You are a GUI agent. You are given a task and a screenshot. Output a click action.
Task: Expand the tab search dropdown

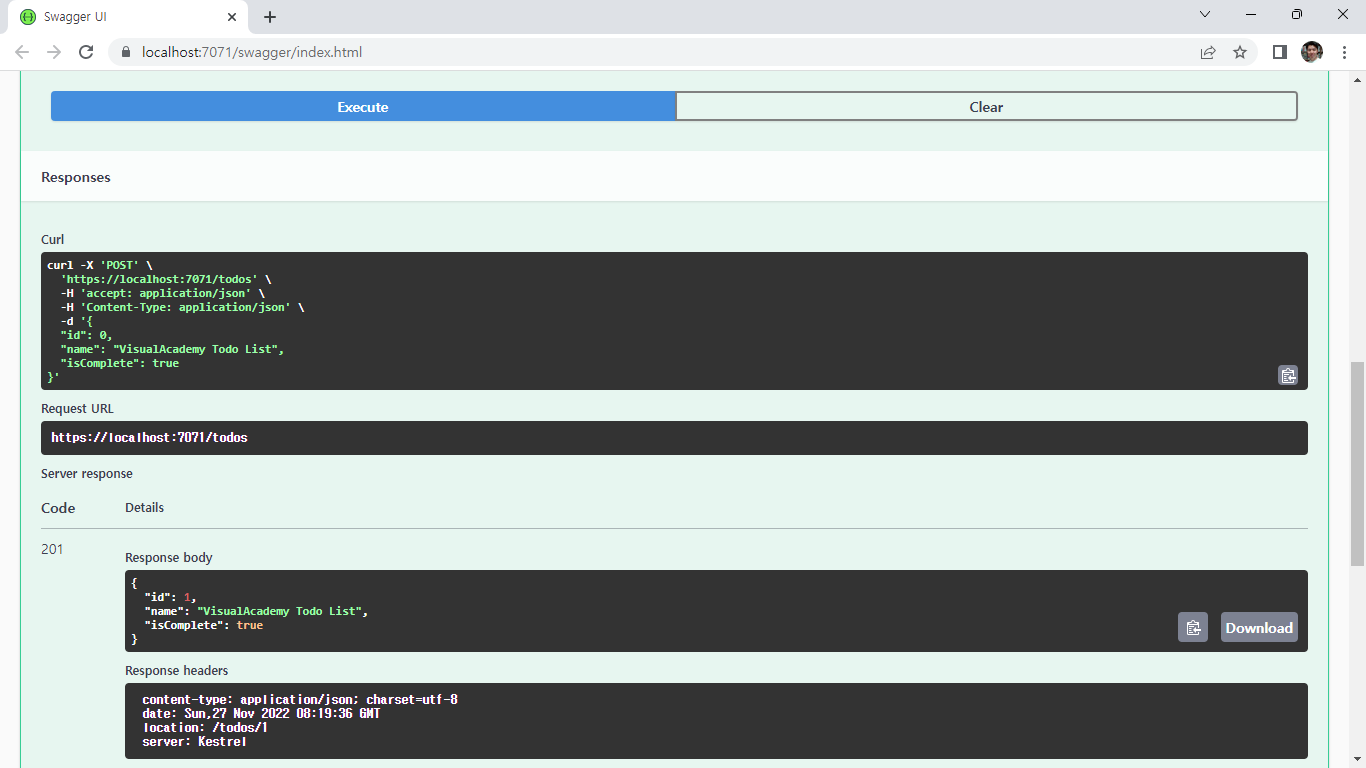[1205, 15]
